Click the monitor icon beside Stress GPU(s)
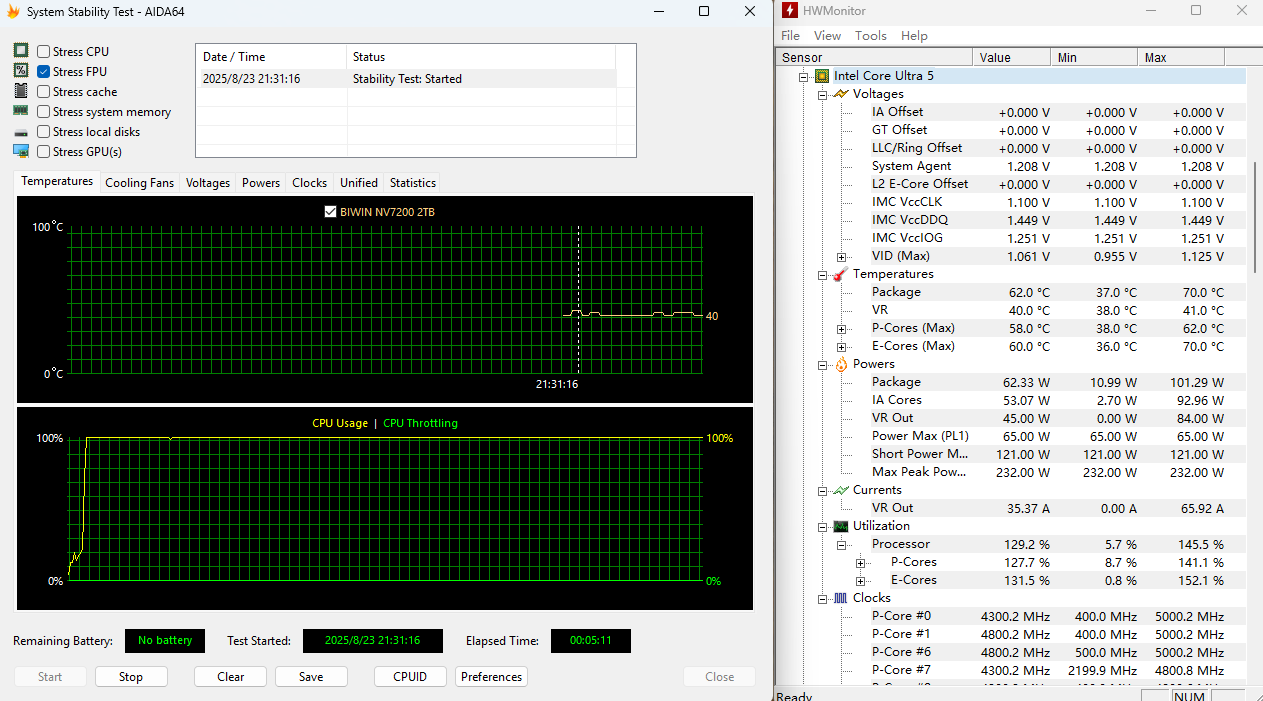 point(20,151)
